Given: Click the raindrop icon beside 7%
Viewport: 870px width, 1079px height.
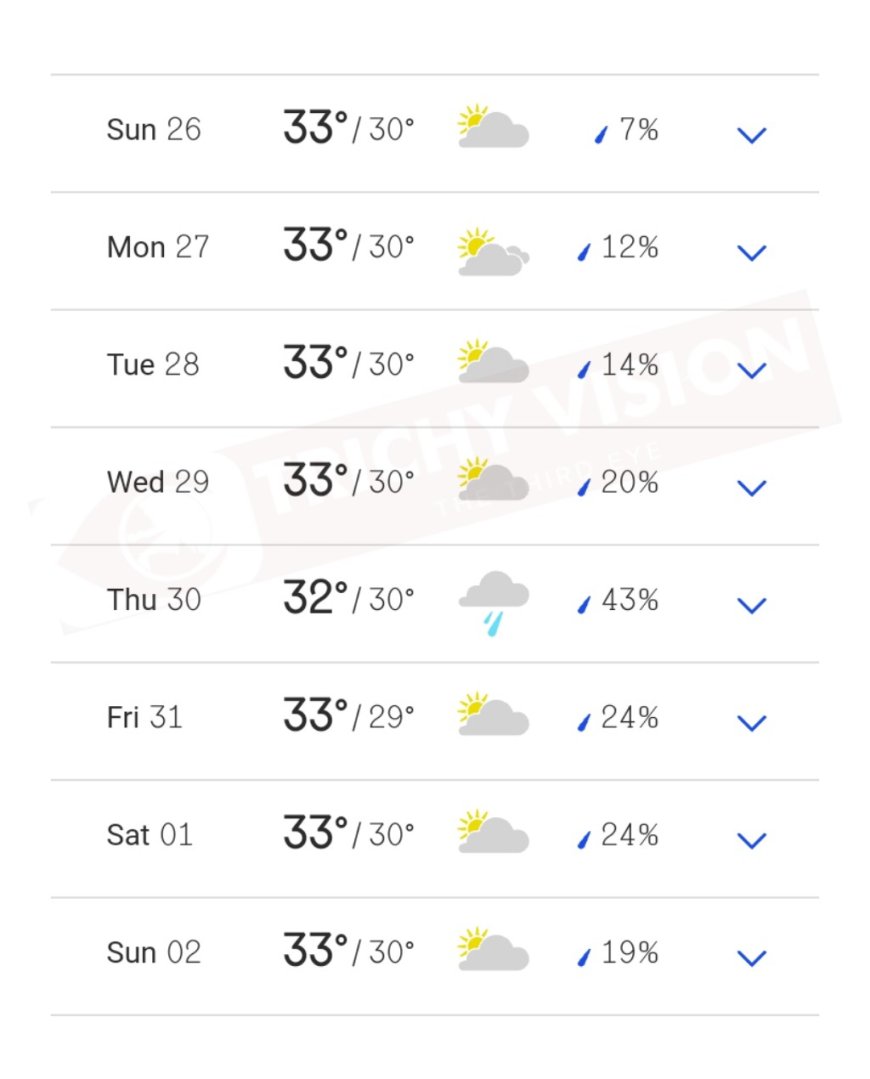Looking at the screenshot, I should (x=602, y=135).
